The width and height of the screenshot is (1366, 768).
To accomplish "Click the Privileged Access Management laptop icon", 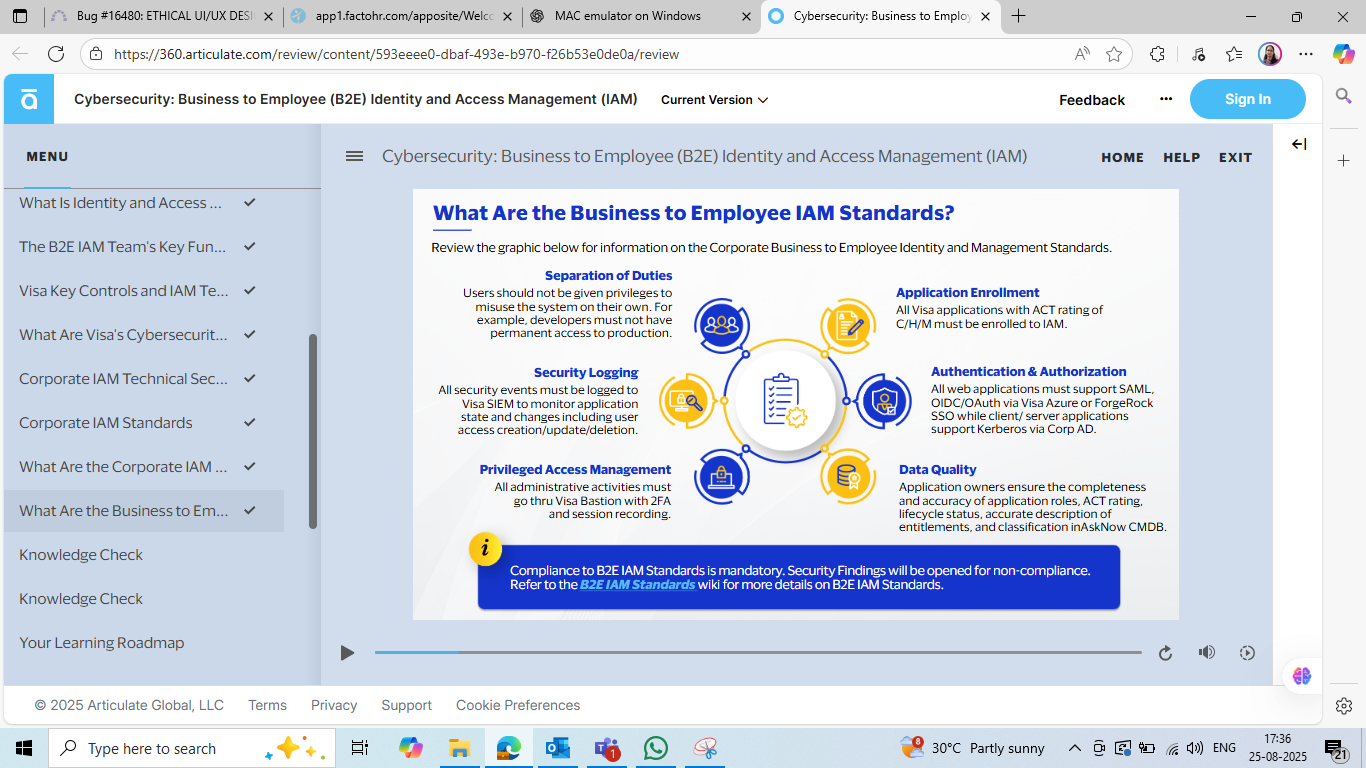I will point(722,478).
